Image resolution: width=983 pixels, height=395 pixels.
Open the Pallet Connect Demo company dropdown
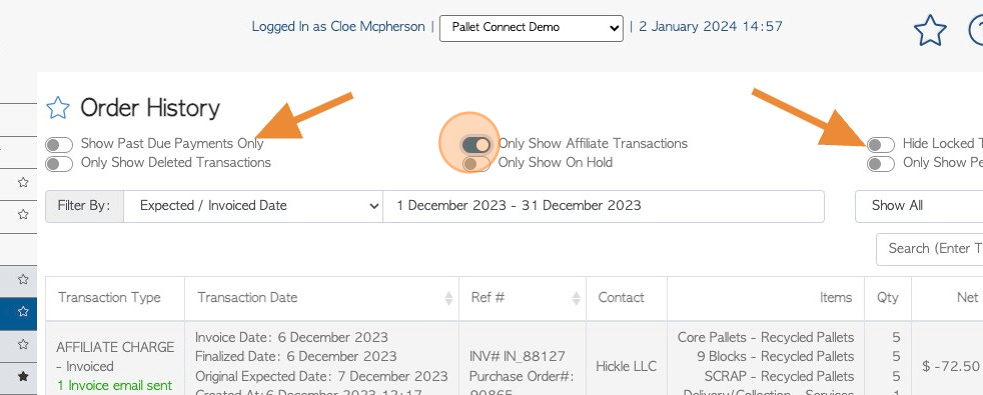tap(531, 28)
